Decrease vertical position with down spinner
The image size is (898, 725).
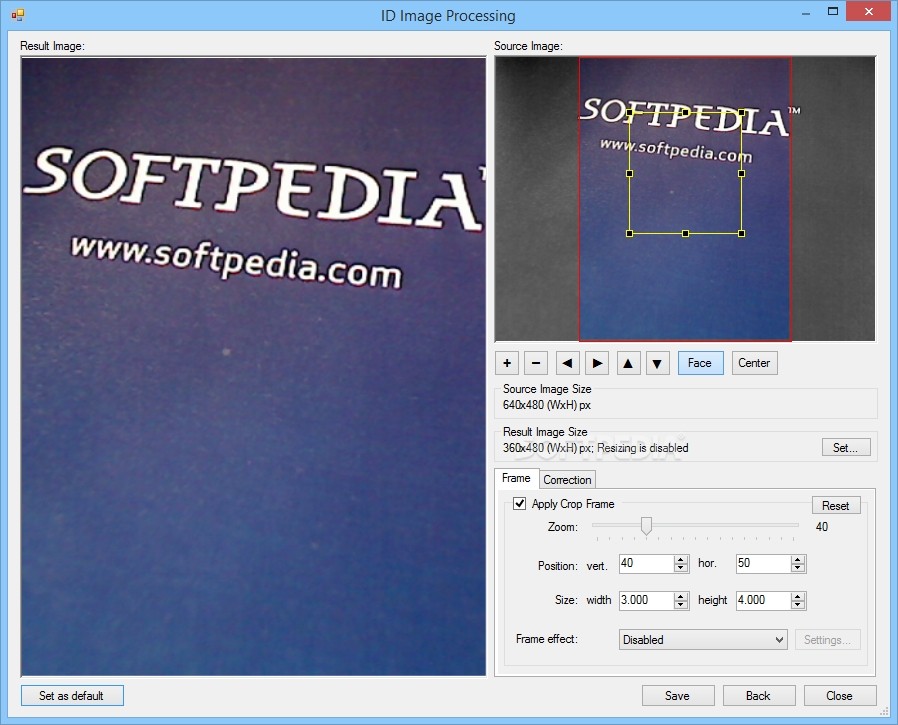click(x=680, y=568)
